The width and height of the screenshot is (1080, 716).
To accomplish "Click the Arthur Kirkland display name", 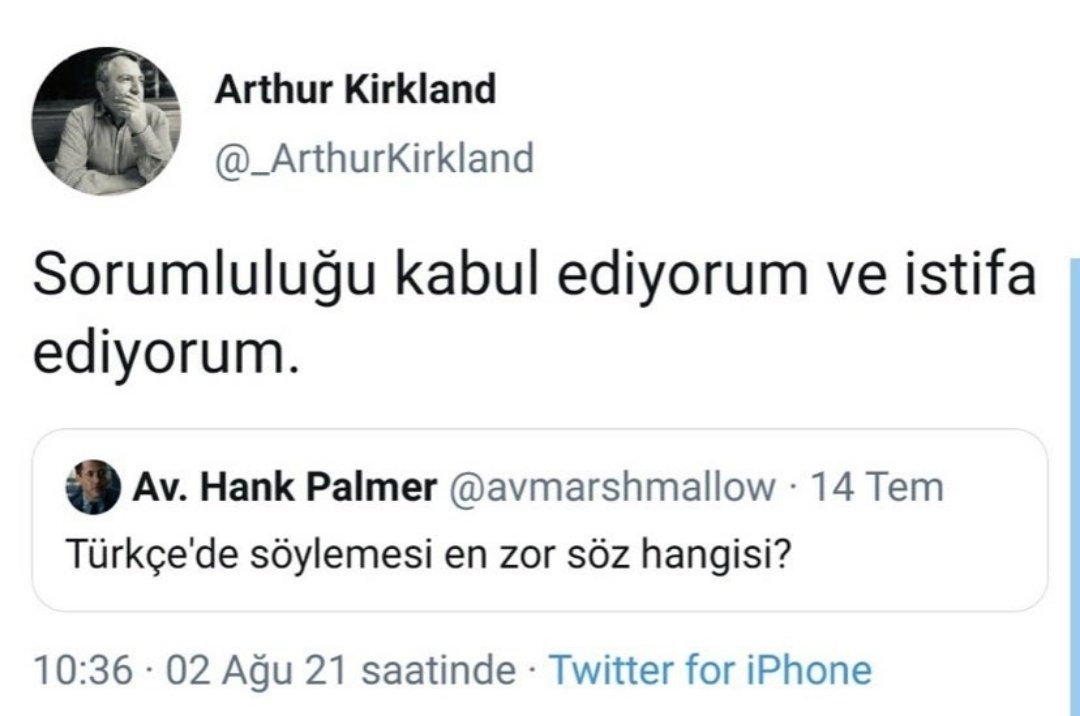I will pyautogui.click(x=355, y=90).
